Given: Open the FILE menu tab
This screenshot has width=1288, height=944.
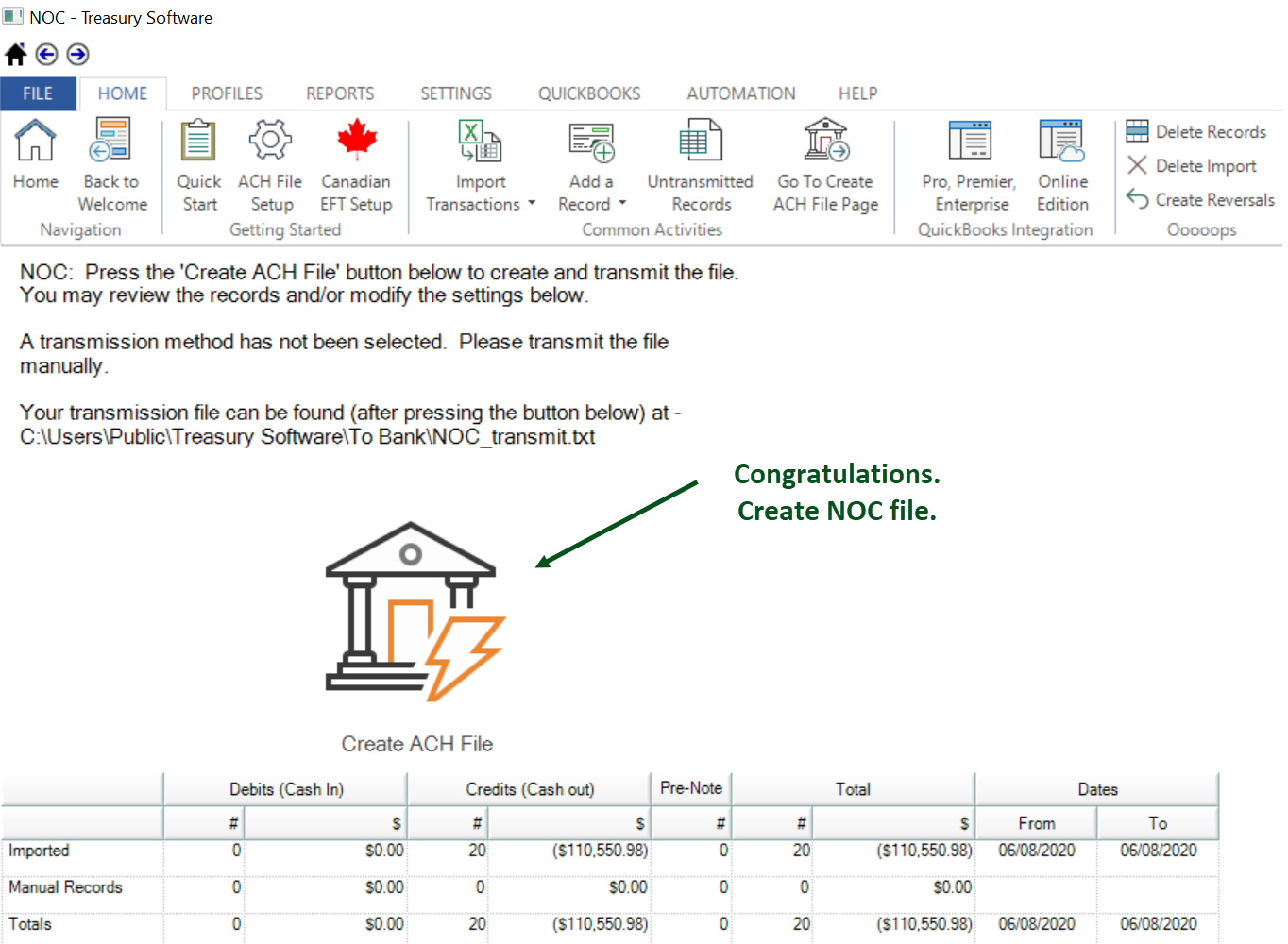Looking at the screenshot, I should (x=38, y=93).
